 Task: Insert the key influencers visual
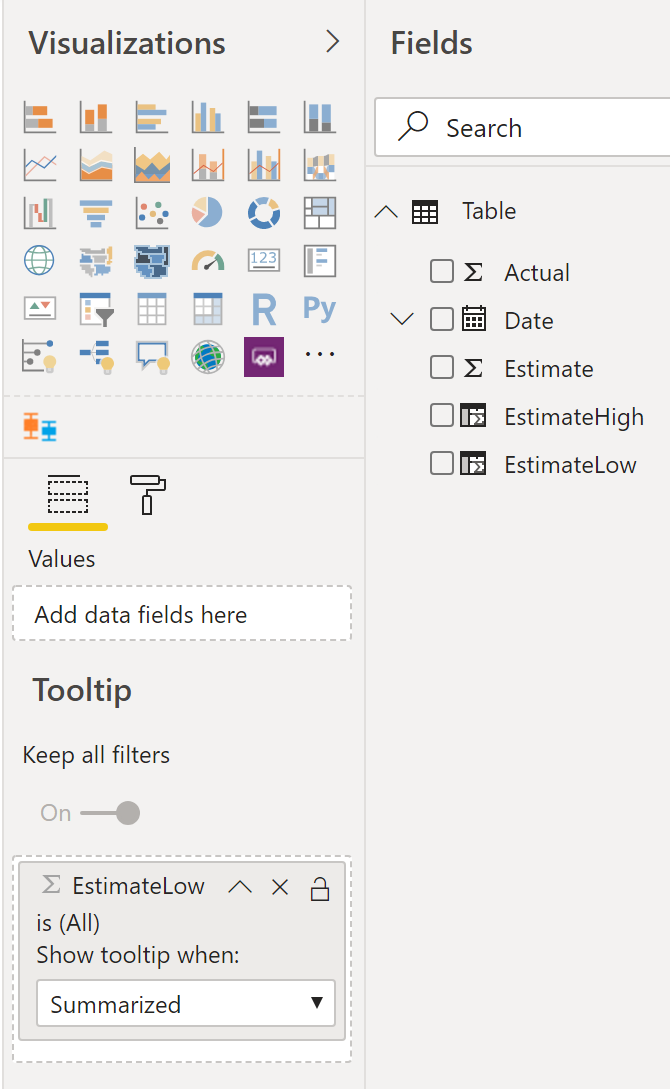[40, 356]
